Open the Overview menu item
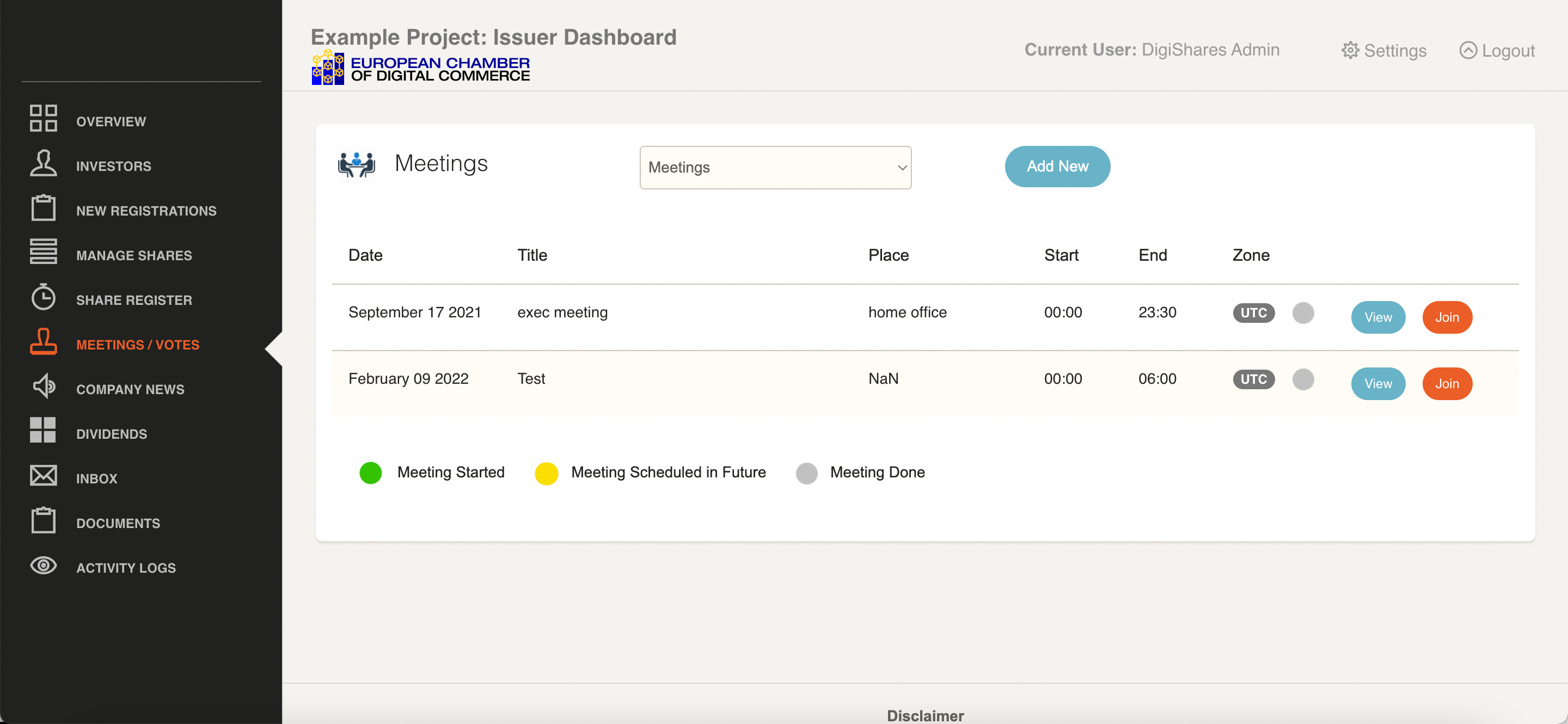 [x=111, y=122]
